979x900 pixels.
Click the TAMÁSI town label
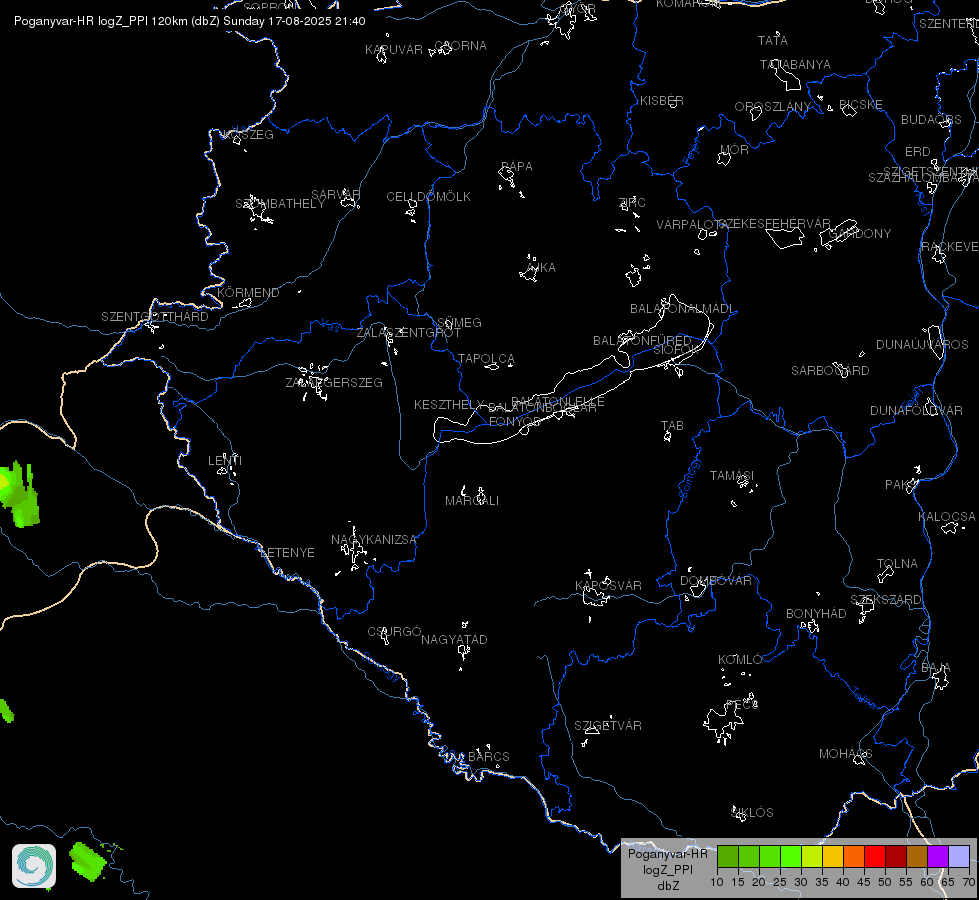[732, 475]
